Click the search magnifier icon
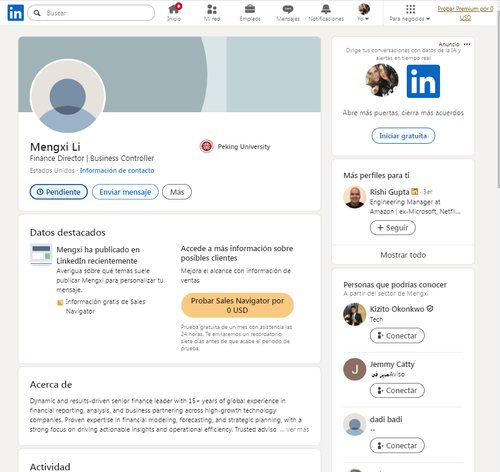 (37, 13)
